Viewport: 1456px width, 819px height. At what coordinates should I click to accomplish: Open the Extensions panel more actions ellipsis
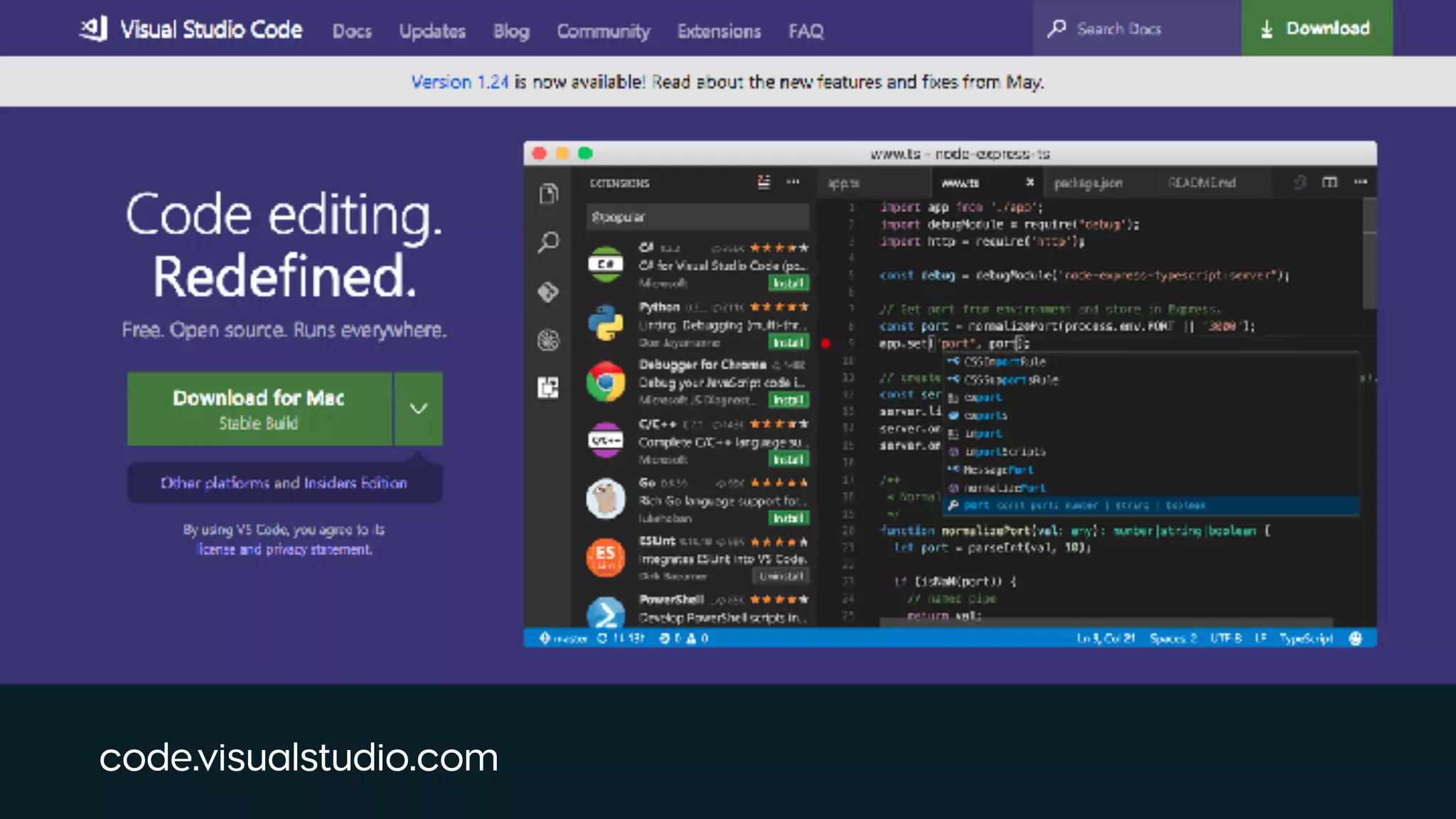point(793,182)
